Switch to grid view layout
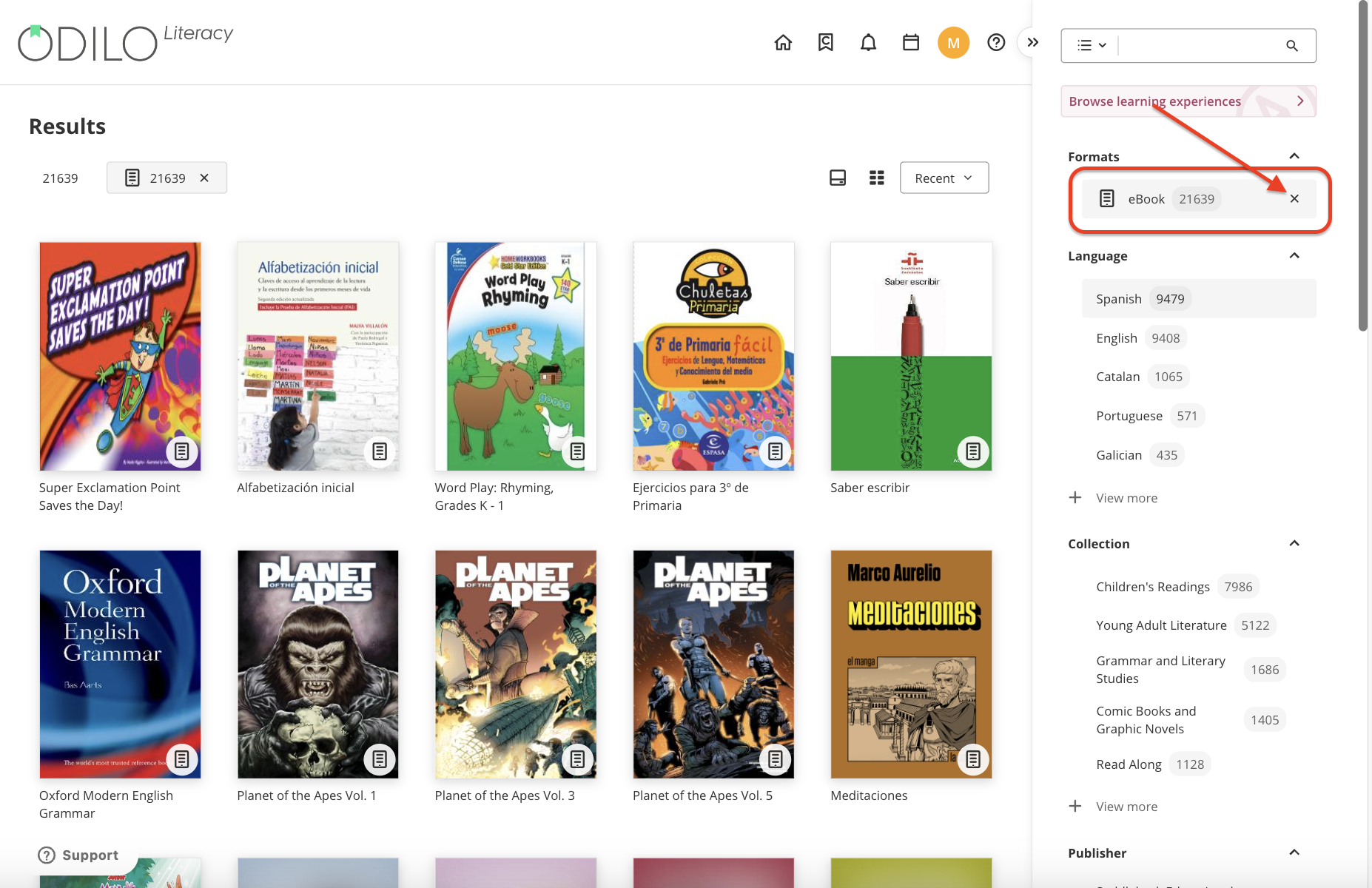 877,178
